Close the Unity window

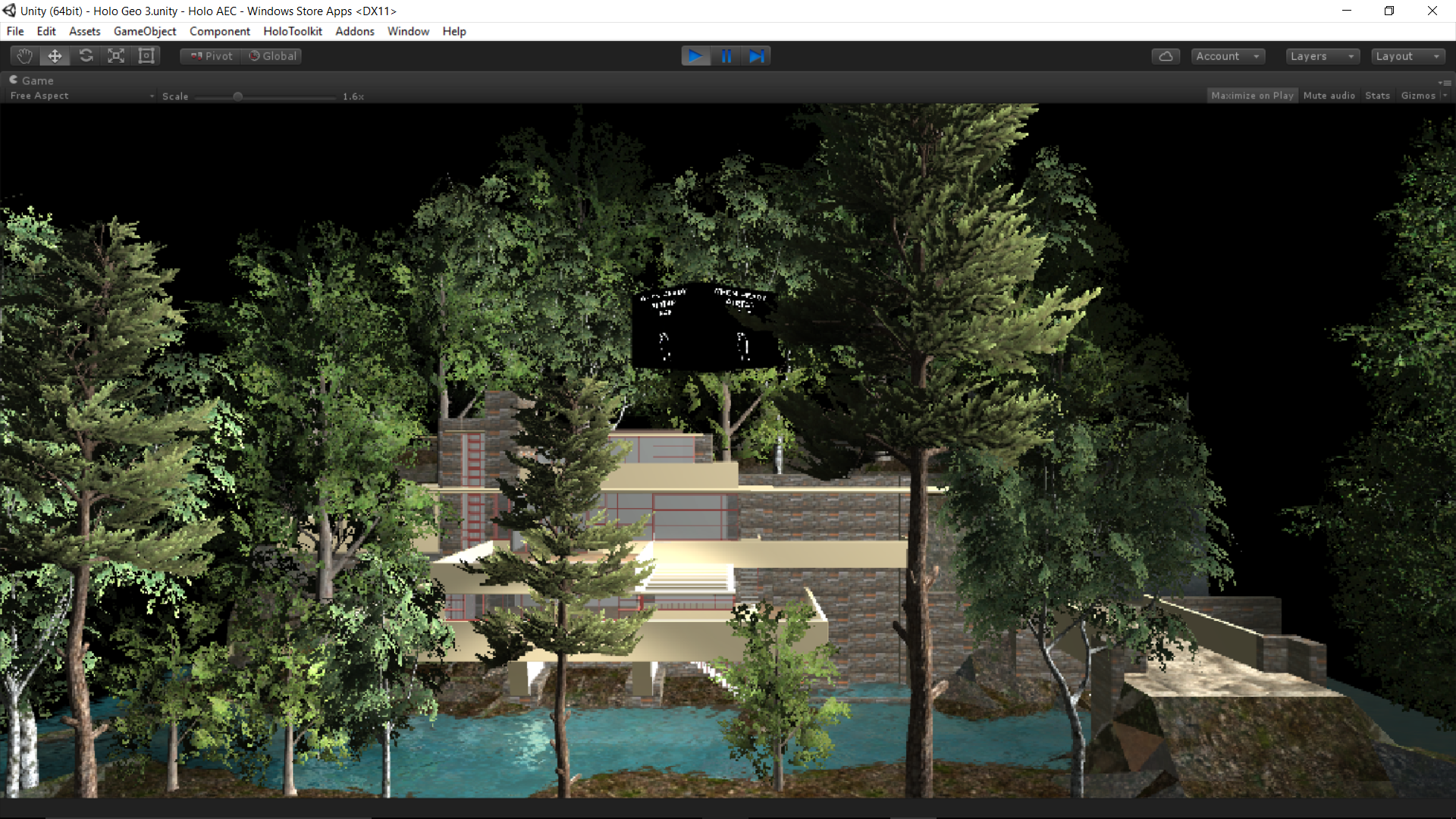(x=1432, y=11)
